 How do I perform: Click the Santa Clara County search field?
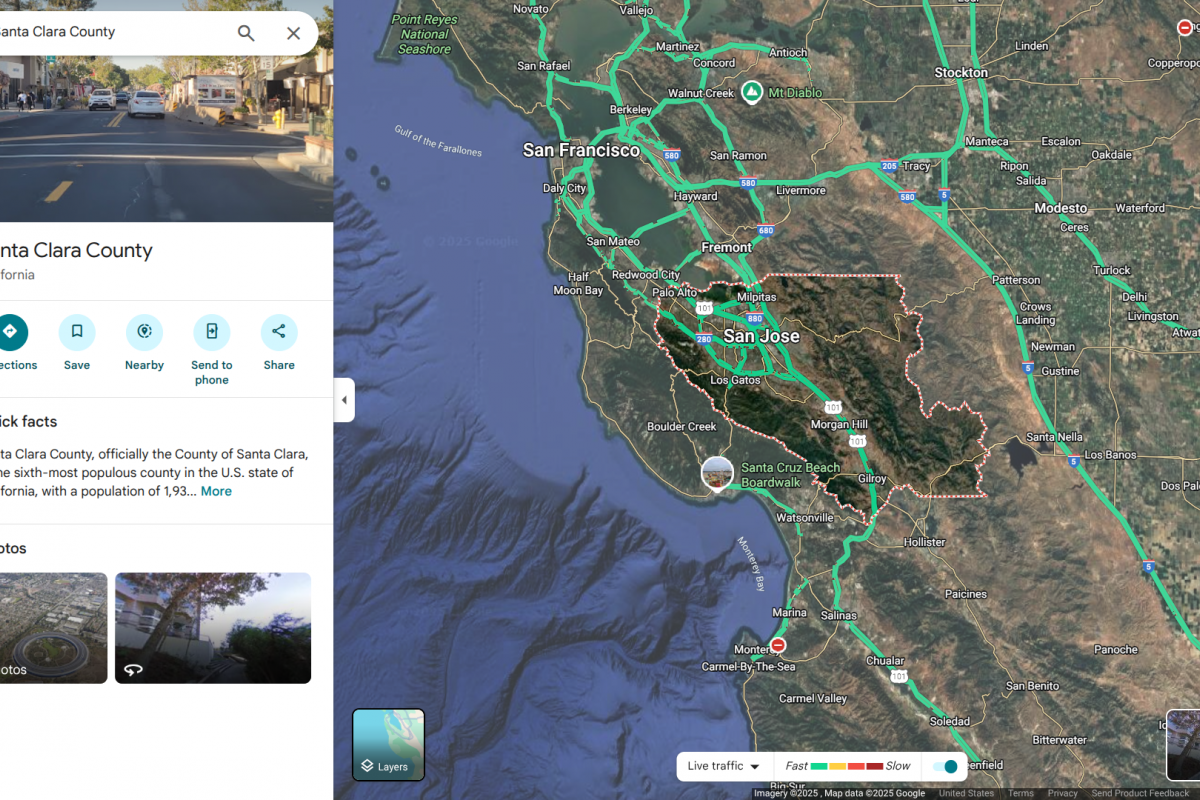(110, 32)
